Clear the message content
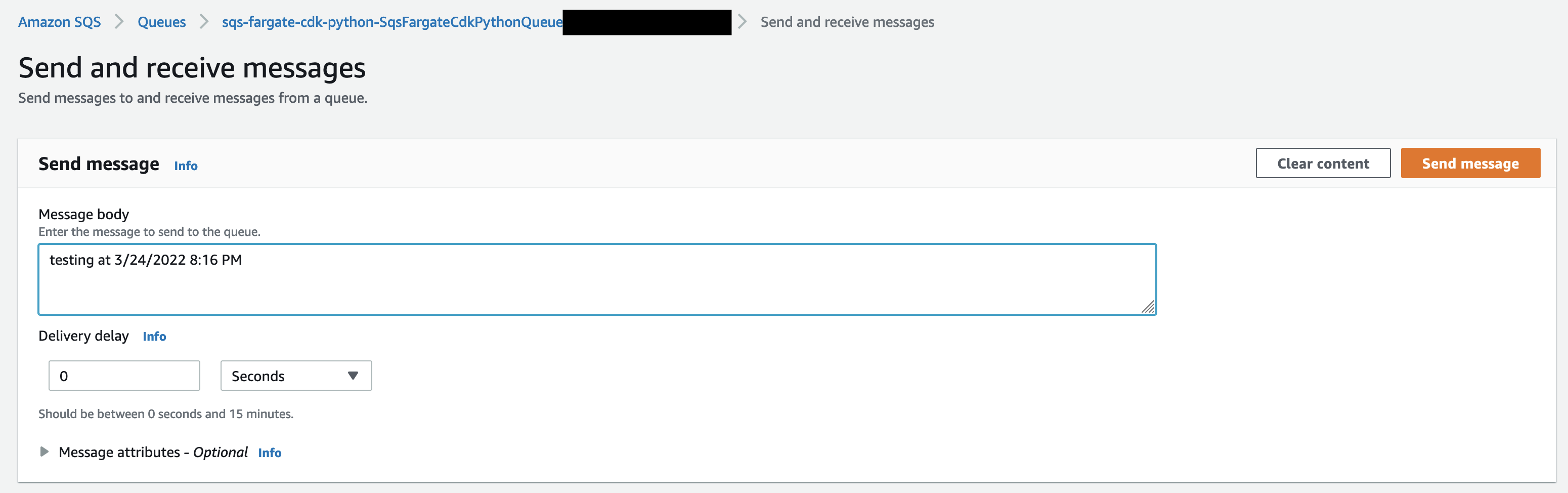Viewport: 1568px width, 493px height. tap(1323, 163)
